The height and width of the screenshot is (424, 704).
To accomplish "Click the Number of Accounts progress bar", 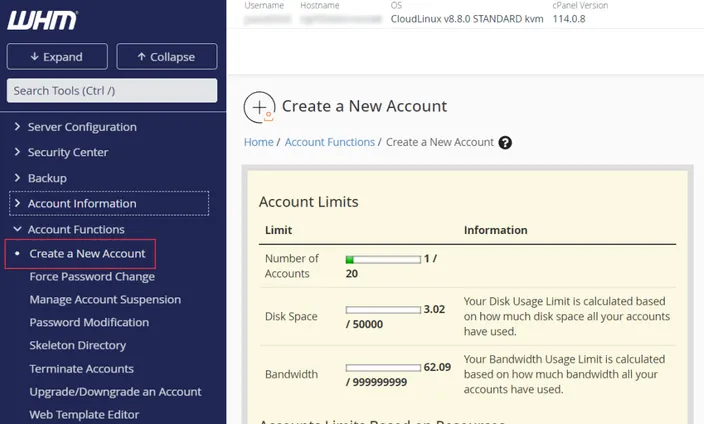I will pyautogui.click(x=383, y=259).
